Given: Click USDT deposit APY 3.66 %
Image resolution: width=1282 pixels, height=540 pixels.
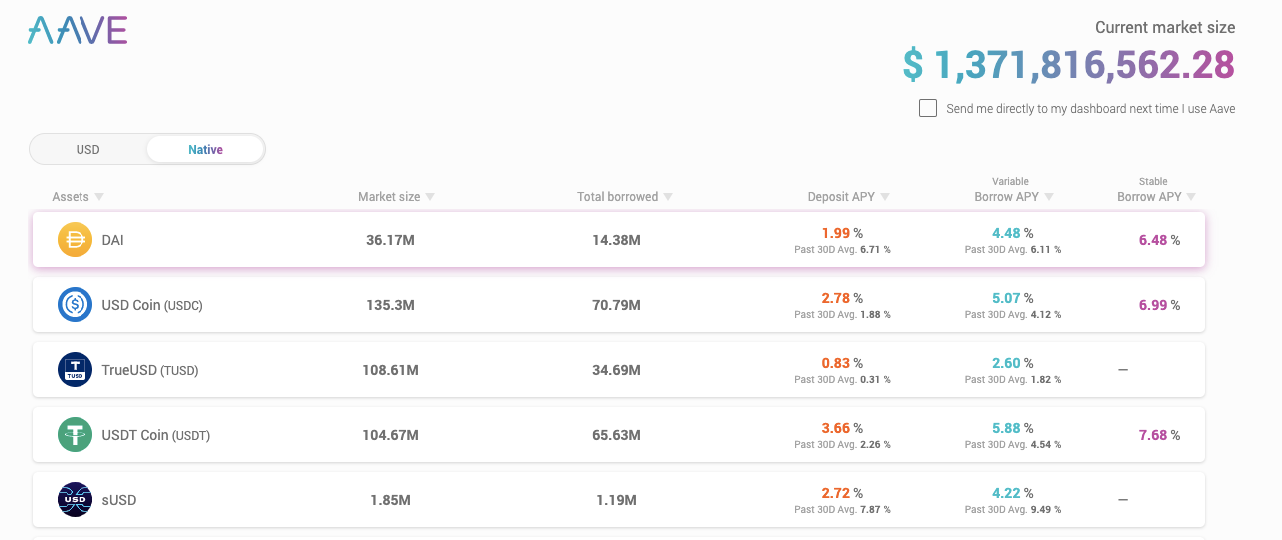Looking at the screenshot, I should [x=842, y=428].
